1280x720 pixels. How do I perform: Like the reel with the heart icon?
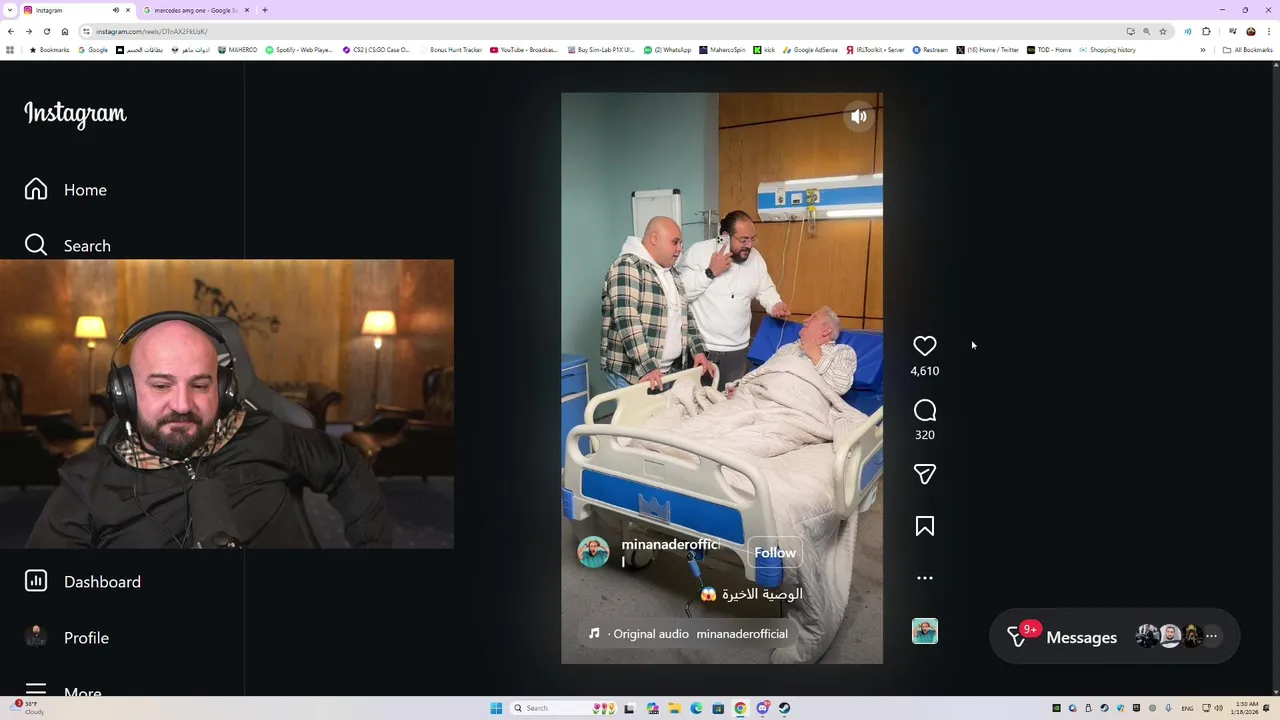[924, 346]
